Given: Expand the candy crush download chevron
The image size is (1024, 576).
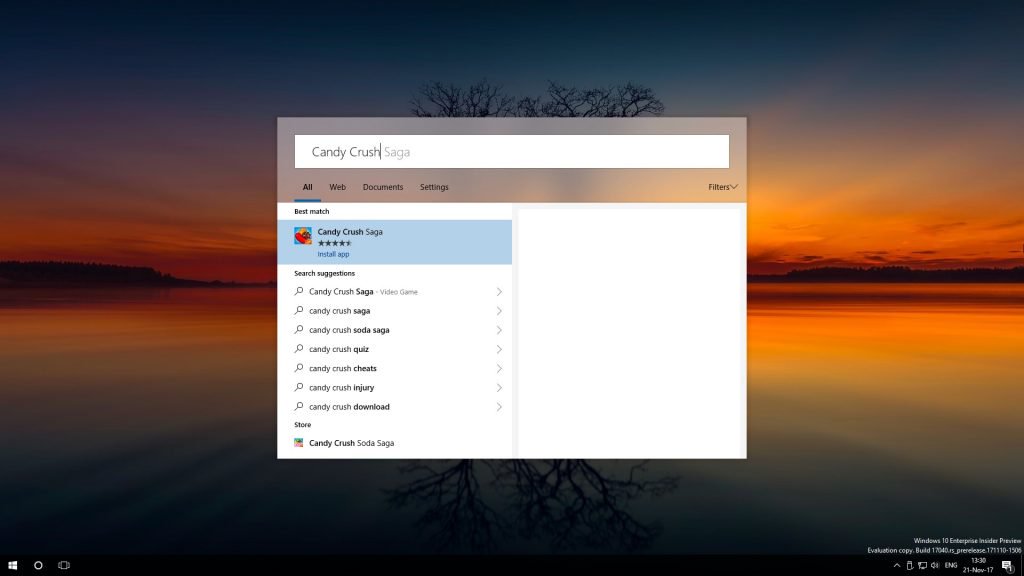Looking at the screenshot, I should click(499, 407).
